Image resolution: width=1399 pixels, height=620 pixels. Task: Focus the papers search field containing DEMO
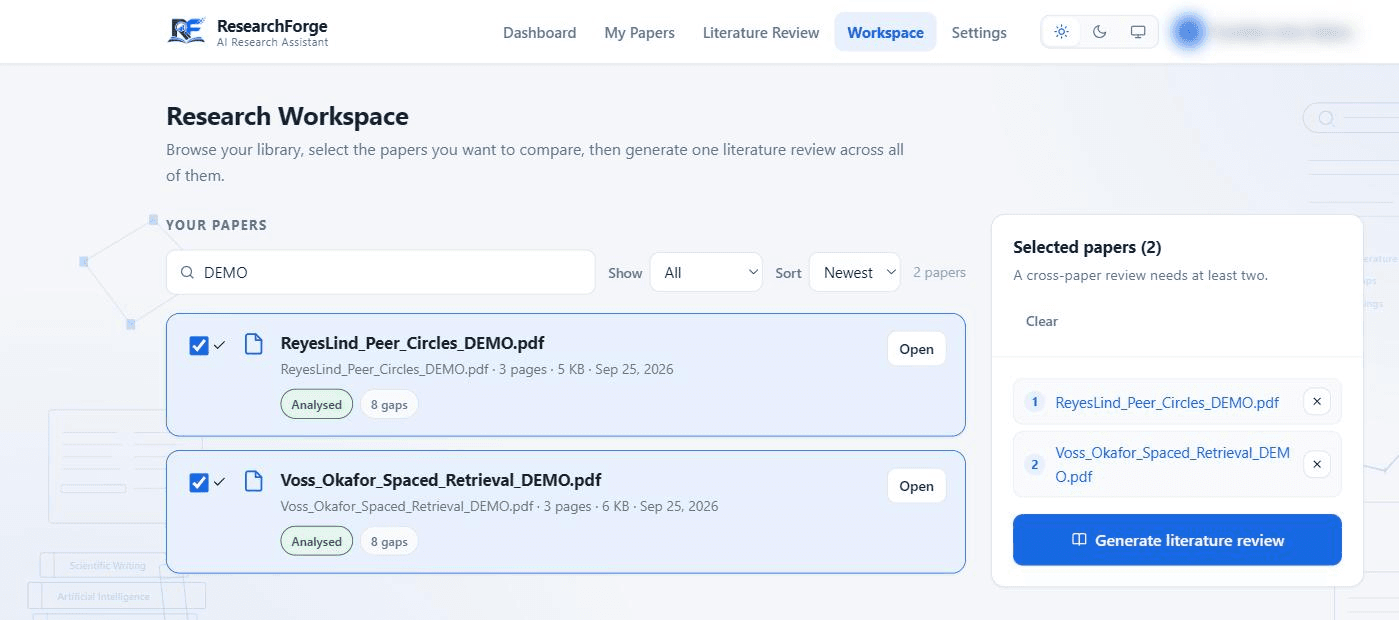pos(380,272)
